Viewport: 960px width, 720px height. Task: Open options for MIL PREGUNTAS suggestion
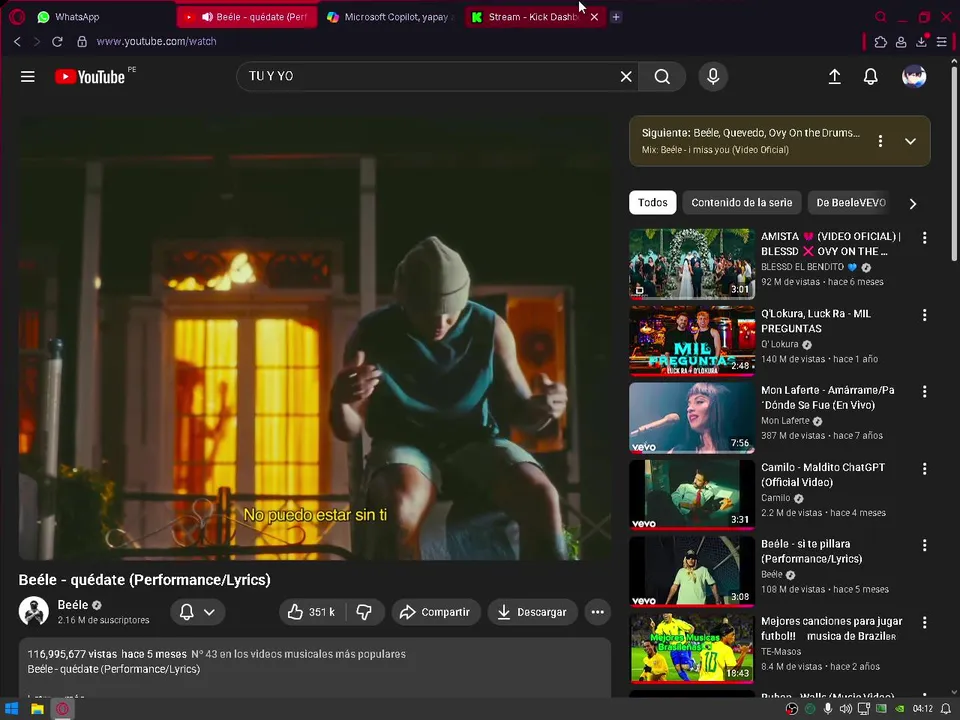tap(924, 315)
